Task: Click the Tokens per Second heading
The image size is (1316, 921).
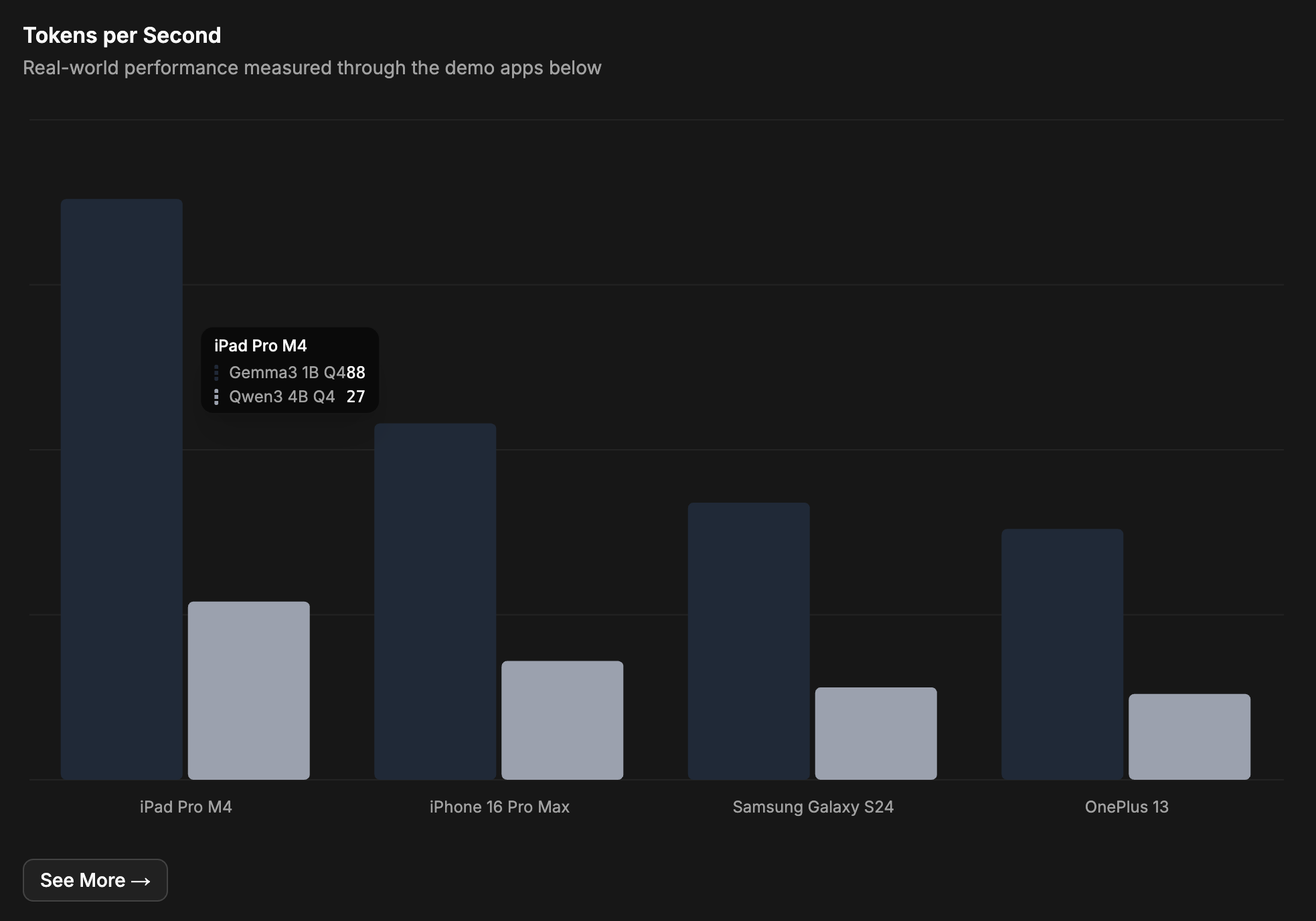Action: click(122, 35)
